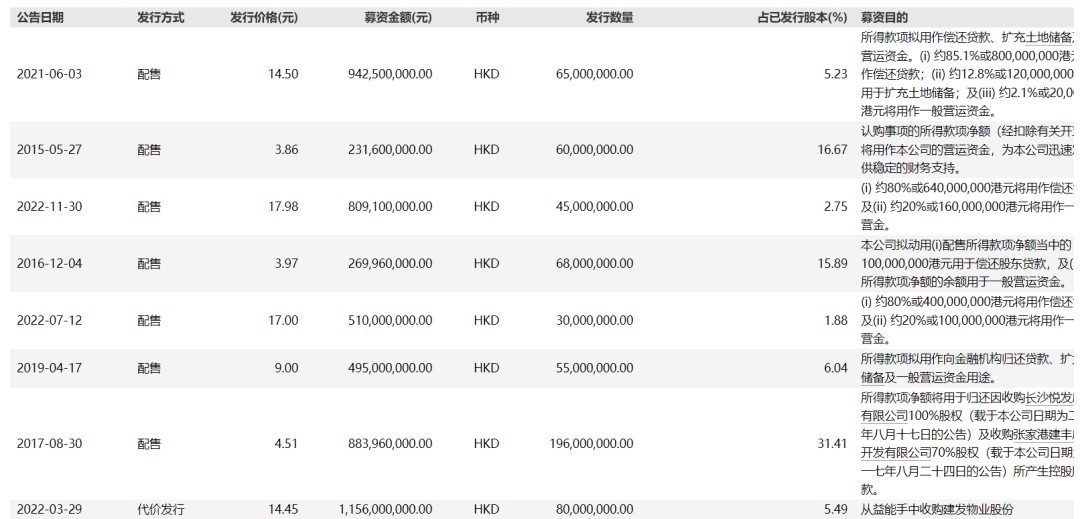Click the 发行方式 column header
1080x519 pixels.
(x=160, y=18)
